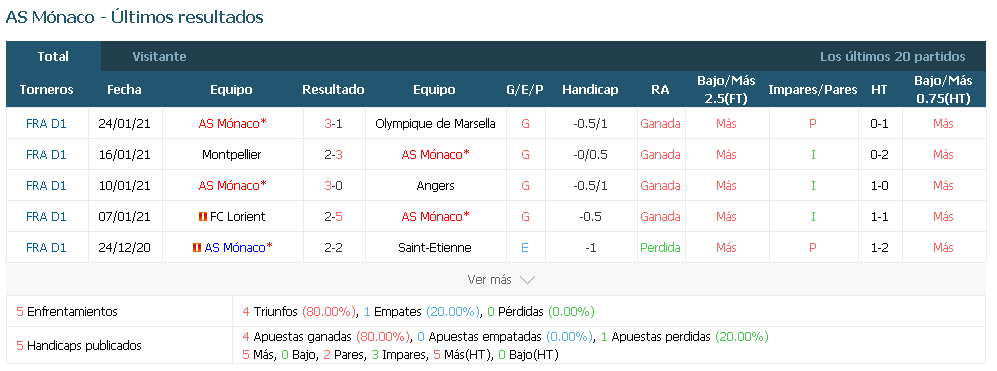Expand the Ver más chevron arrow
Image resolution: width=997 pixels, height=371 pixels.
pos(527,280)
